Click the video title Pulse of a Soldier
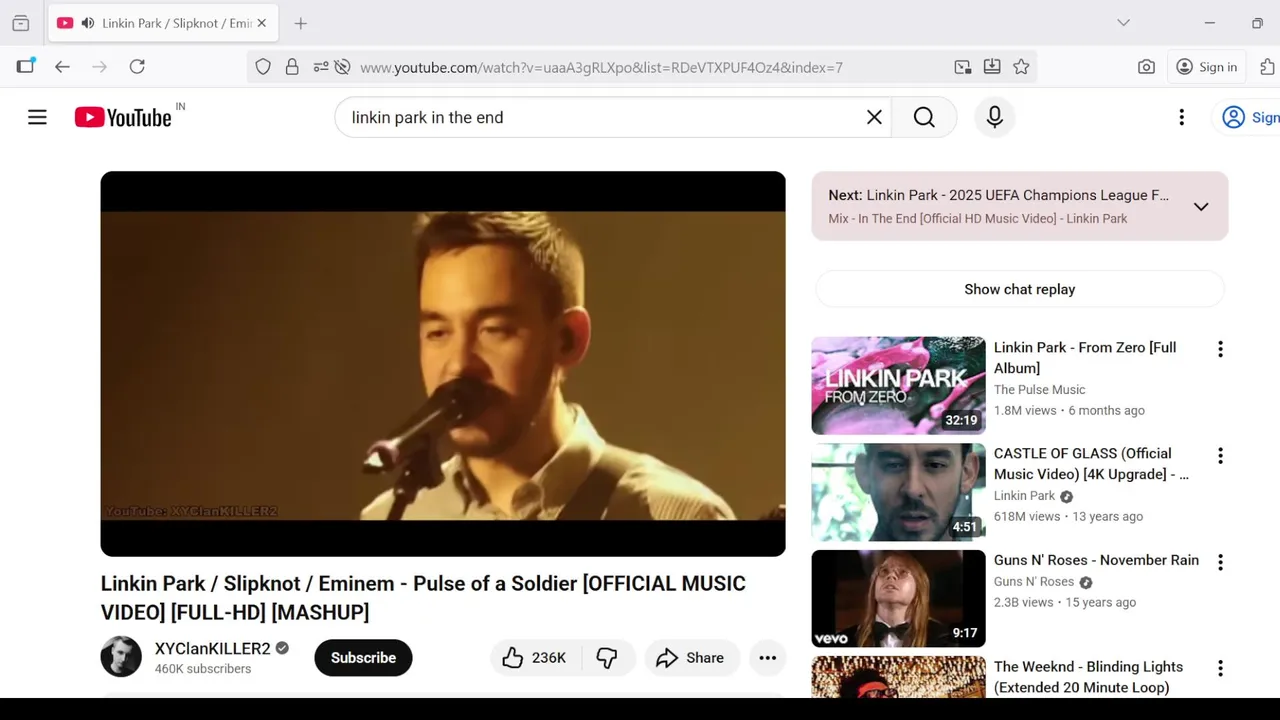The height and width of the screenshot is (720, 1280). tap(423, 597)
